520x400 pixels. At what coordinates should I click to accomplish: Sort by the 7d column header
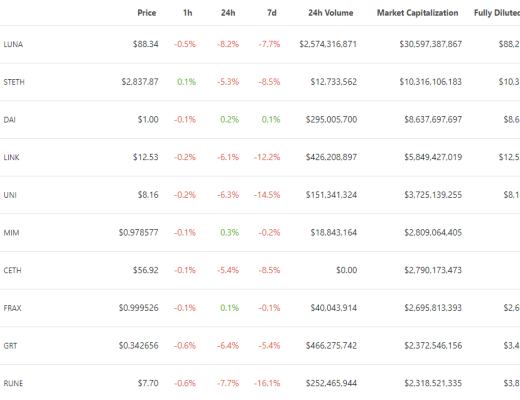[x=272, y=13]
